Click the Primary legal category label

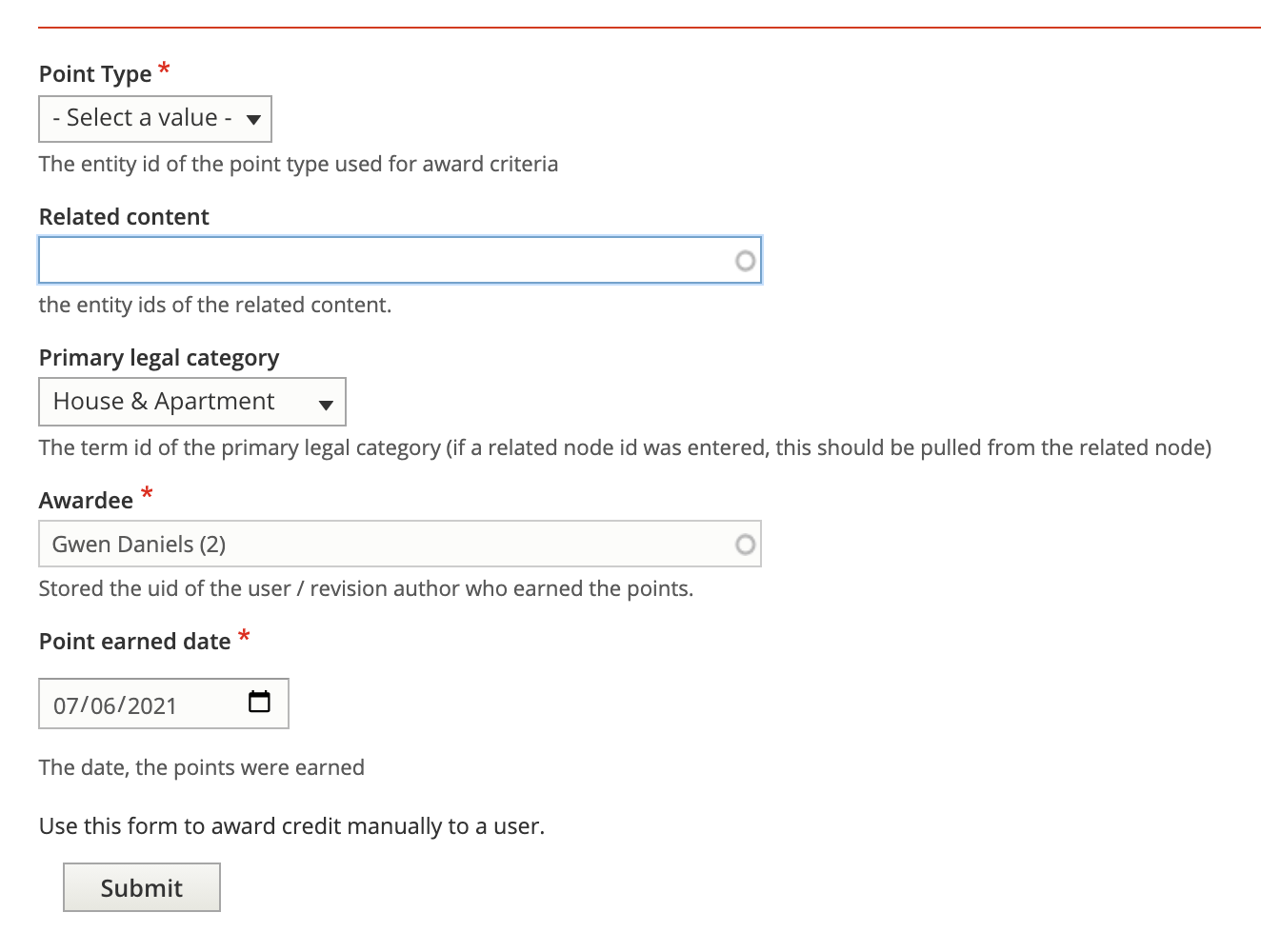click(159, 358)
